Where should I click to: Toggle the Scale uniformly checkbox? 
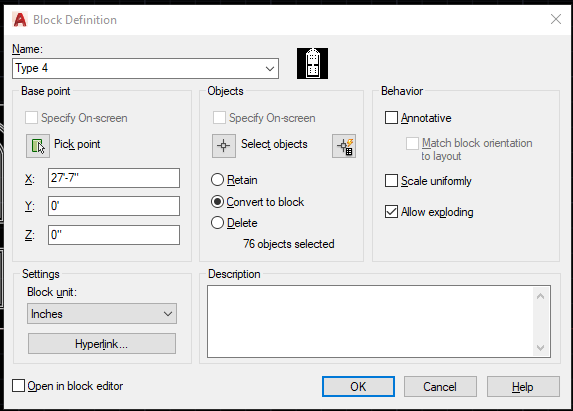391,180
